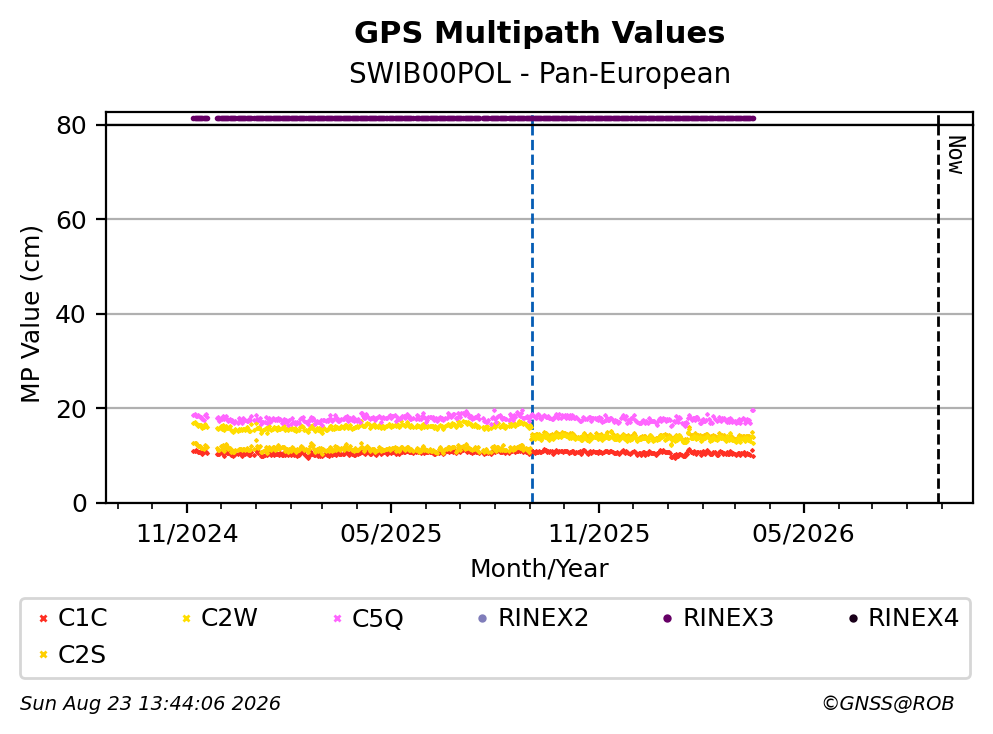Click the y-axis value 20

tap(72, 409)
